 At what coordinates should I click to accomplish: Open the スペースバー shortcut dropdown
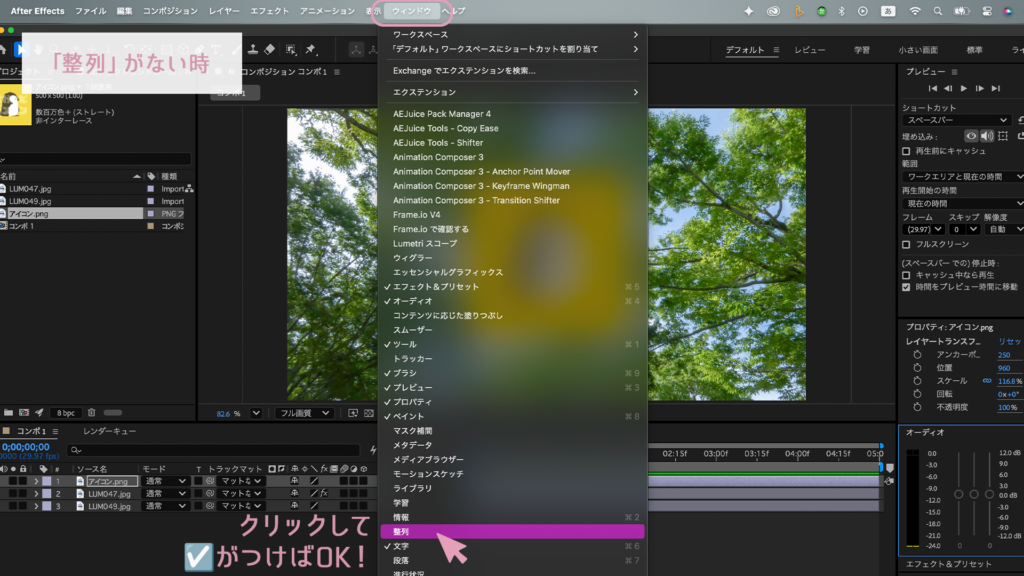tap(957, 121)
